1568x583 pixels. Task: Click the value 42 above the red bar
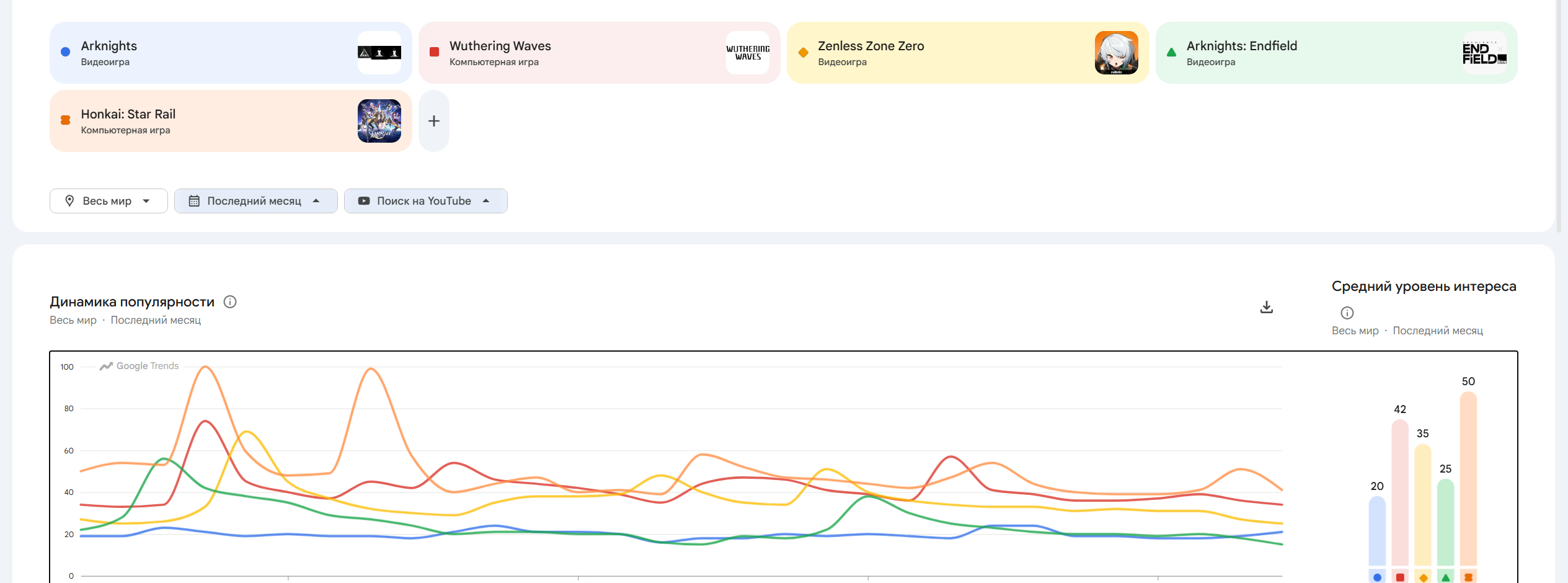click(1400, 409)
